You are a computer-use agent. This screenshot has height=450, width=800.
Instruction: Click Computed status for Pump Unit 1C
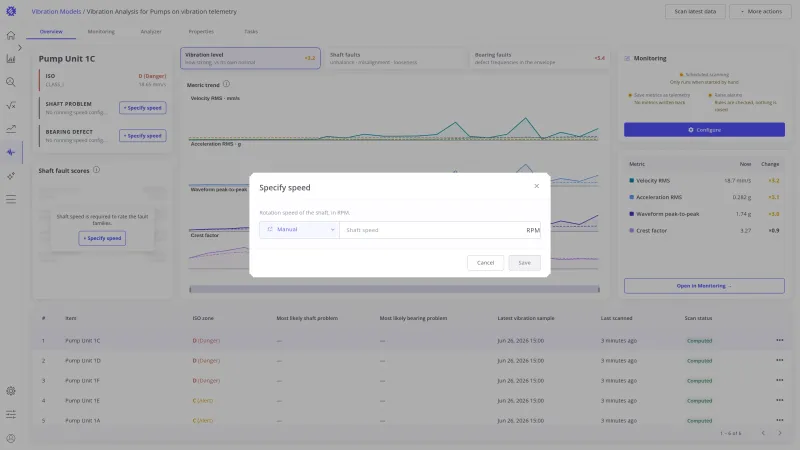[699, 341]
